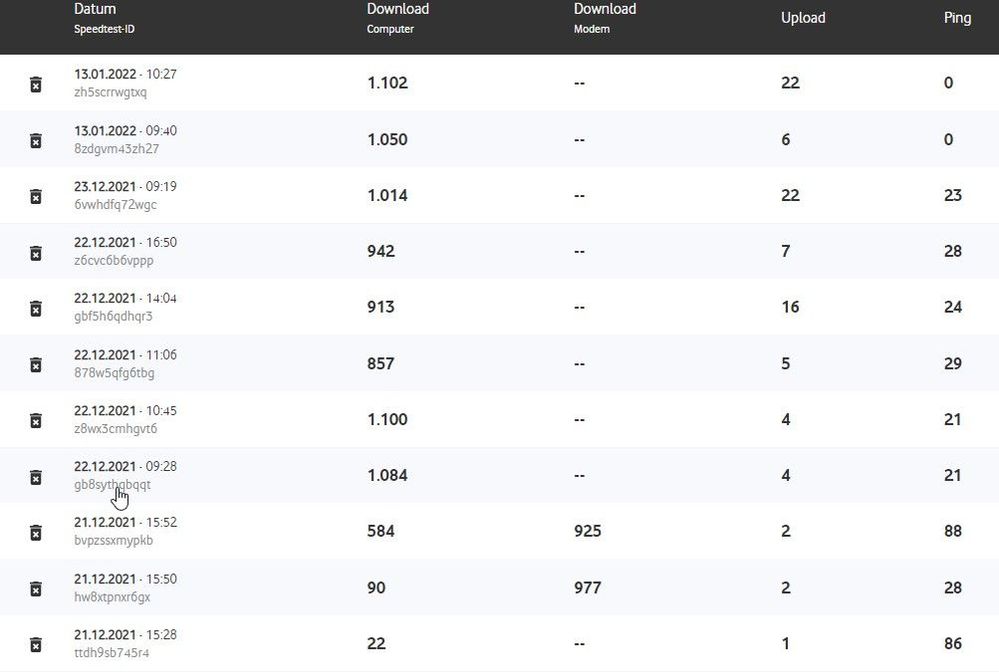This screenshot has width=999, height=672.
Task: Click the Upload column header
Action: 803,18
